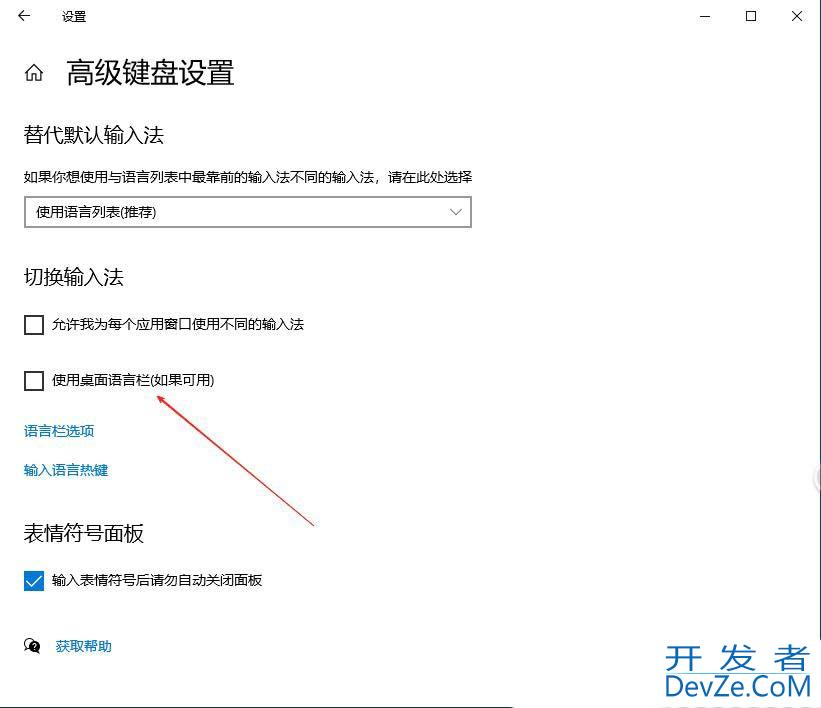Viewport: 821px width, 708px height.
Task: Click the 替代默认输入法 heading
Action: tap(94, 135)
